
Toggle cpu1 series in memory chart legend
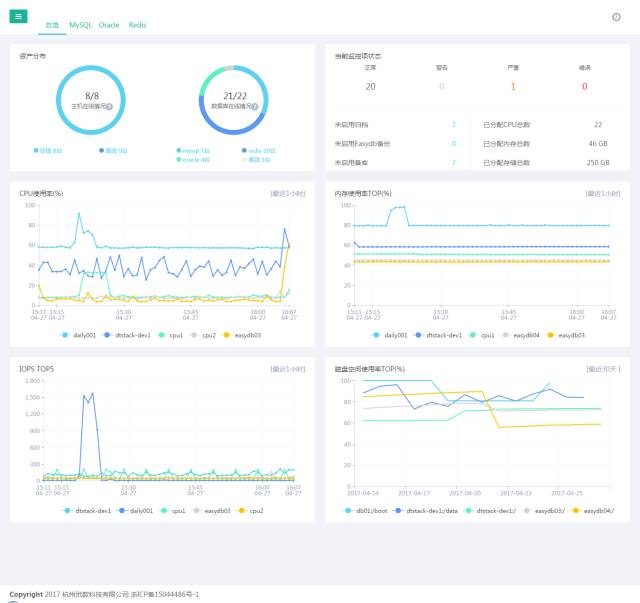pyautogui.click(x=482, y=335)
